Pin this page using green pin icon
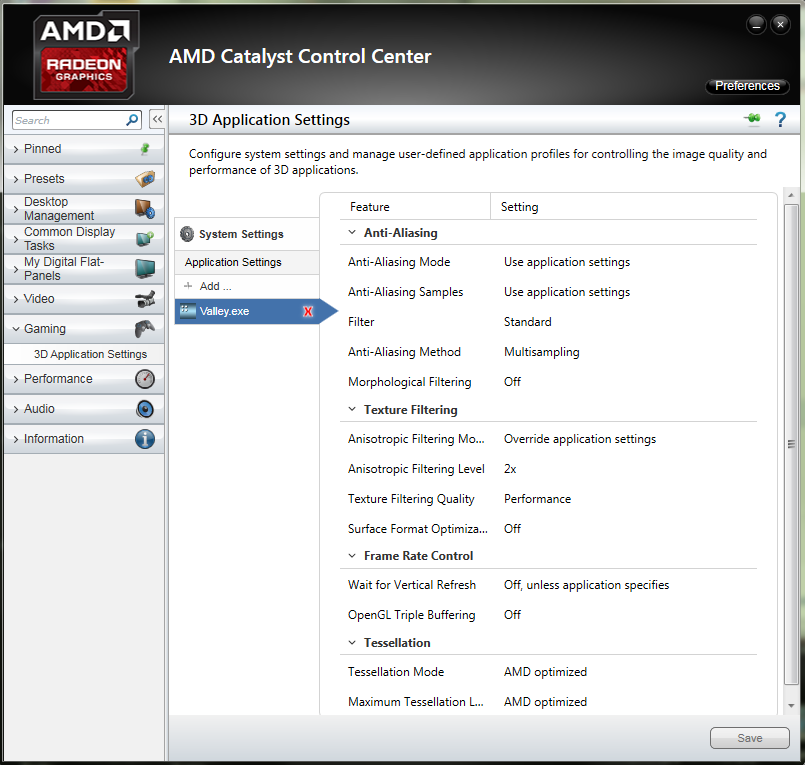 coord(753,119)
